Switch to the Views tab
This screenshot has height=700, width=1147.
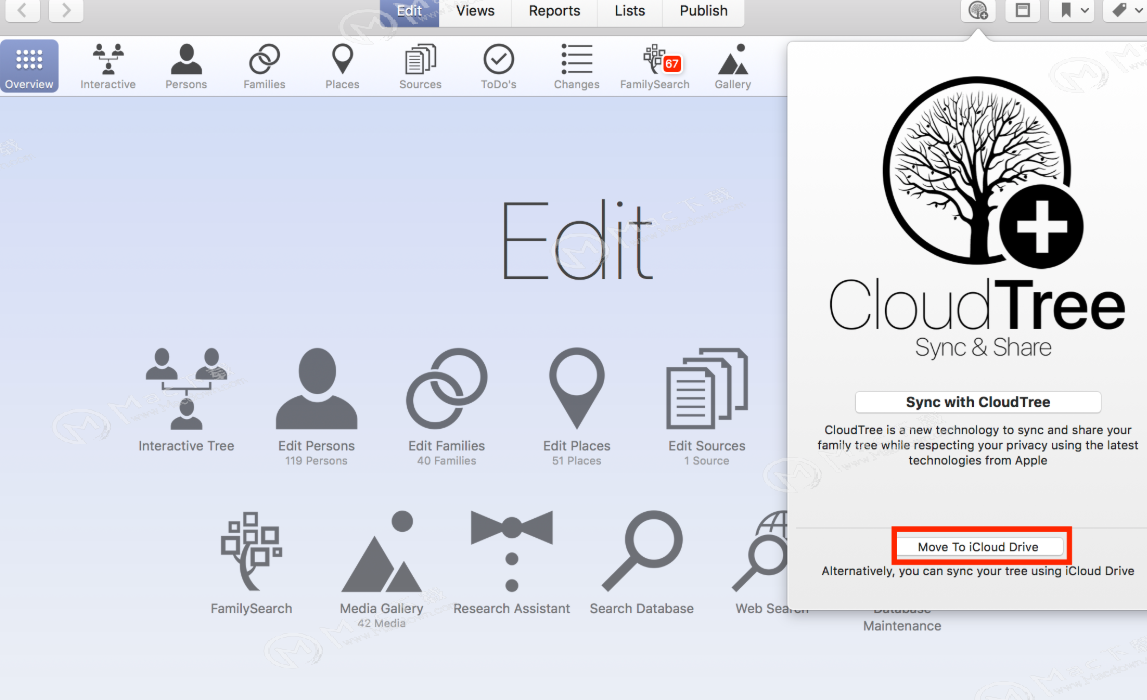tap(475, 11)
